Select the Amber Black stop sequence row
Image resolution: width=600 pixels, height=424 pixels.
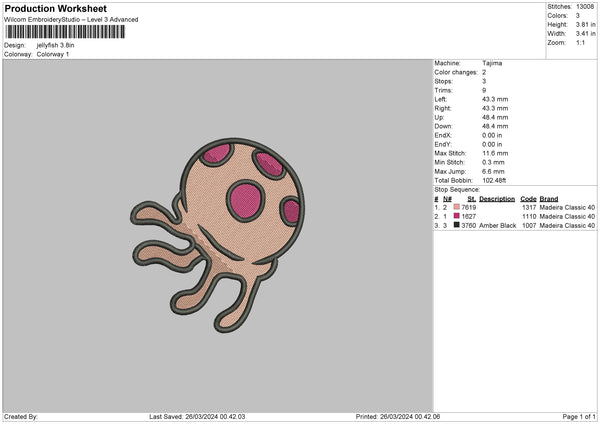[497, 226]
